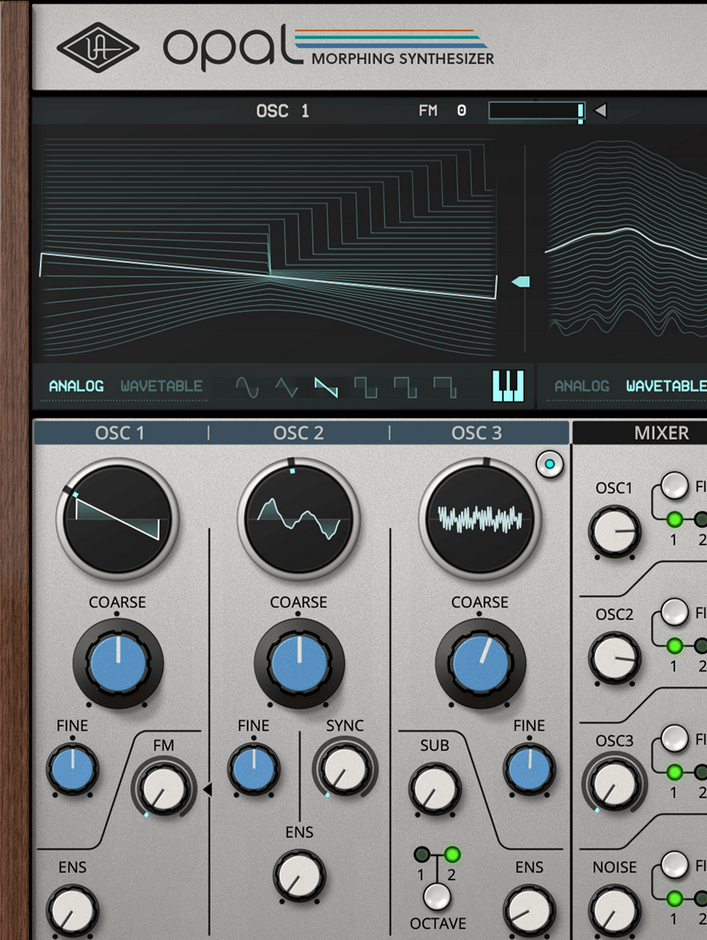Switch oscillator 1 to ANALOG mode

(76, 386)
